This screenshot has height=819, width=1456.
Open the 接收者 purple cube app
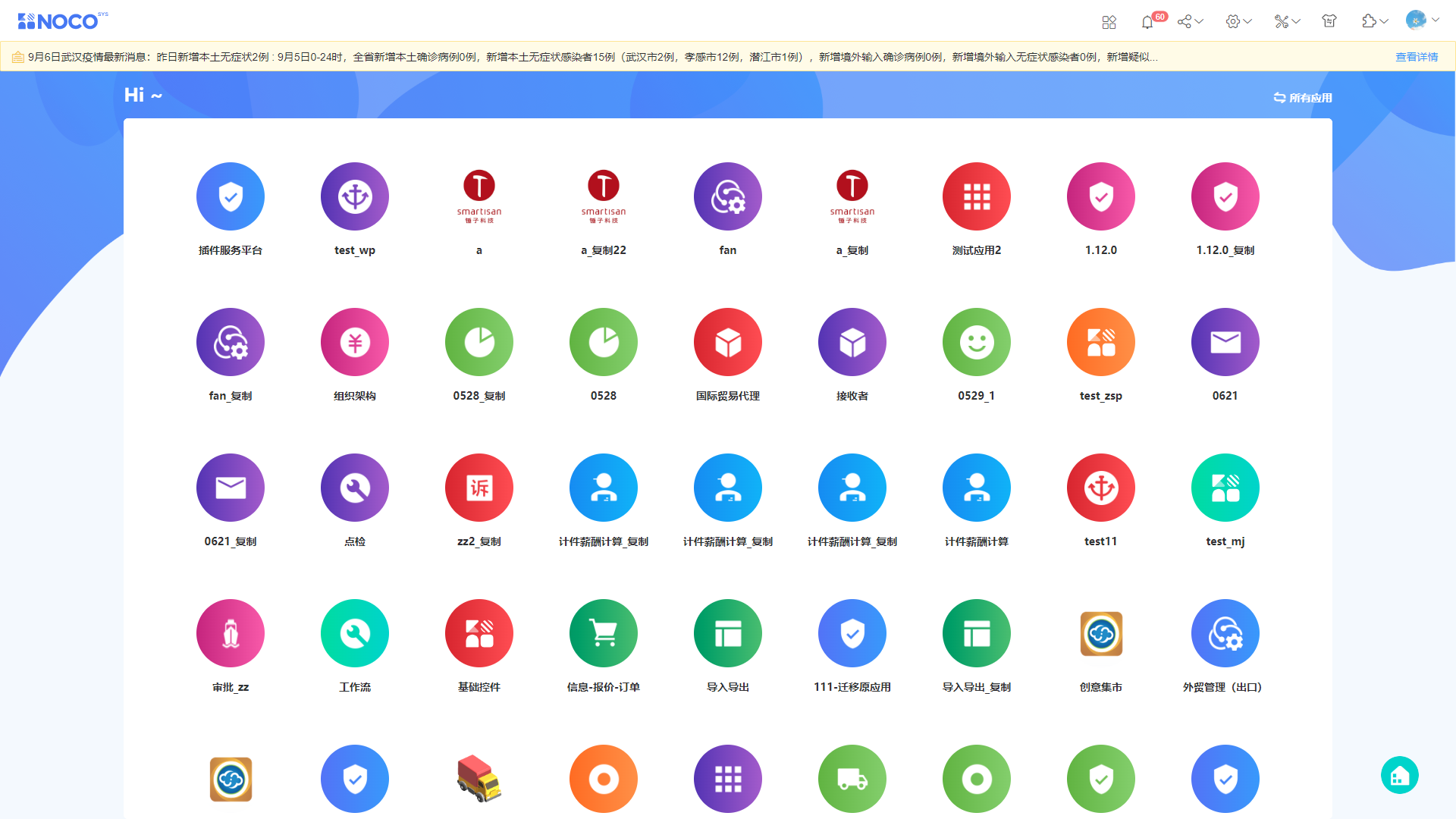(x=852, y=342)
